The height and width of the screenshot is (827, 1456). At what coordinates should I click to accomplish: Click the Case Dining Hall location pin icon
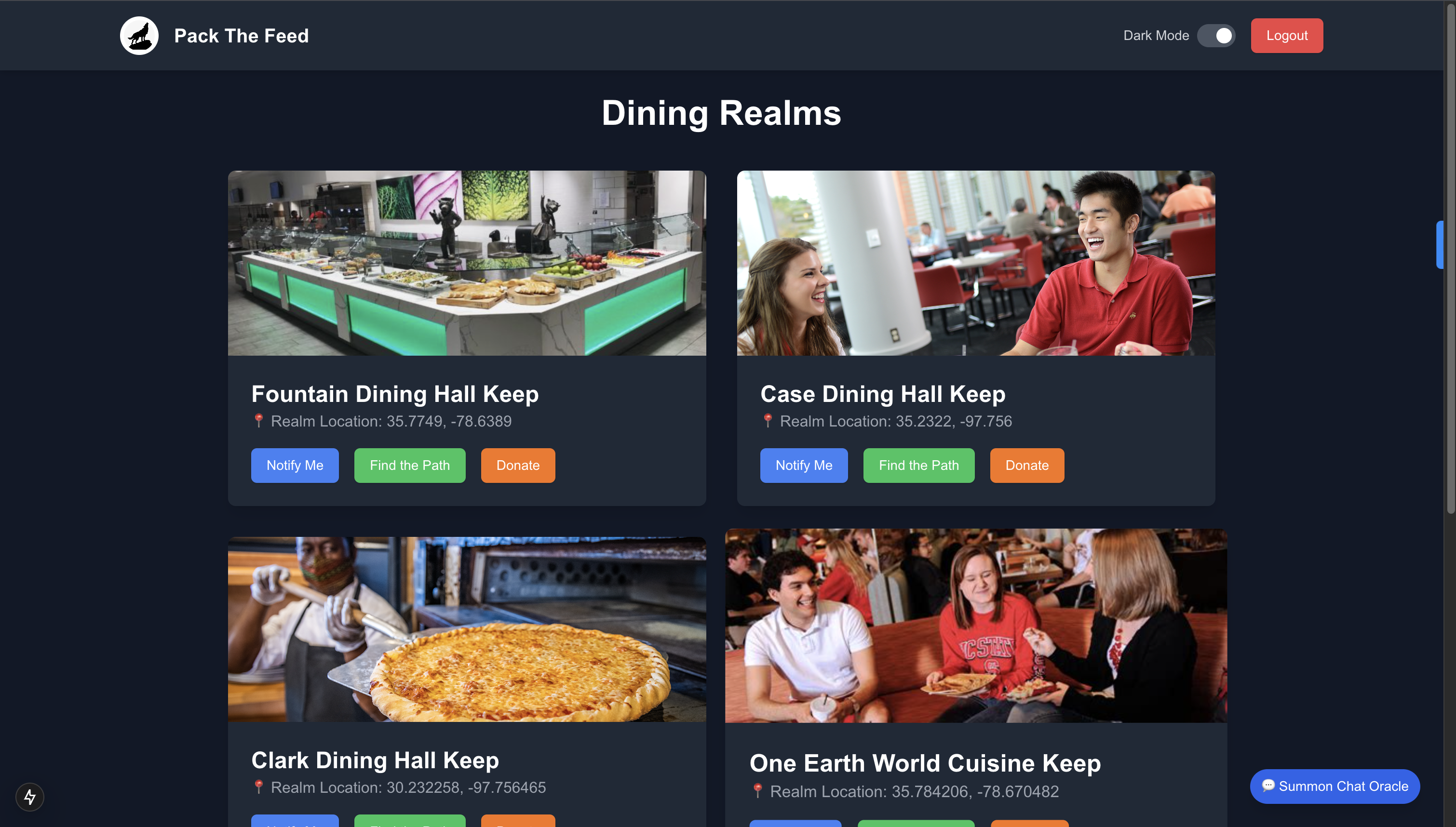coord(768,421)
